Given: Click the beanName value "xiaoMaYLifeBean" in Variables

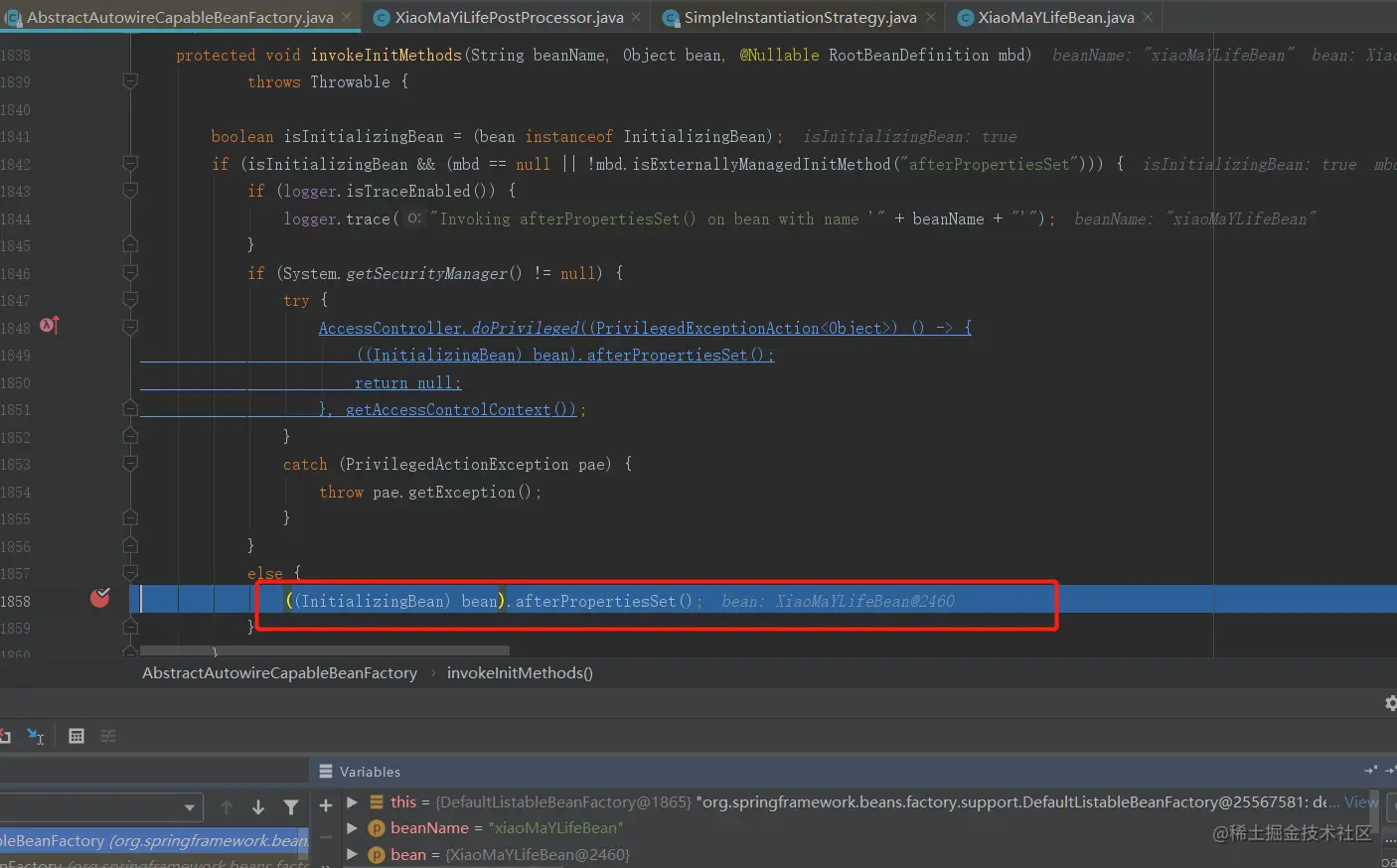Looking at the screenshot, I should tap(555, 827).
